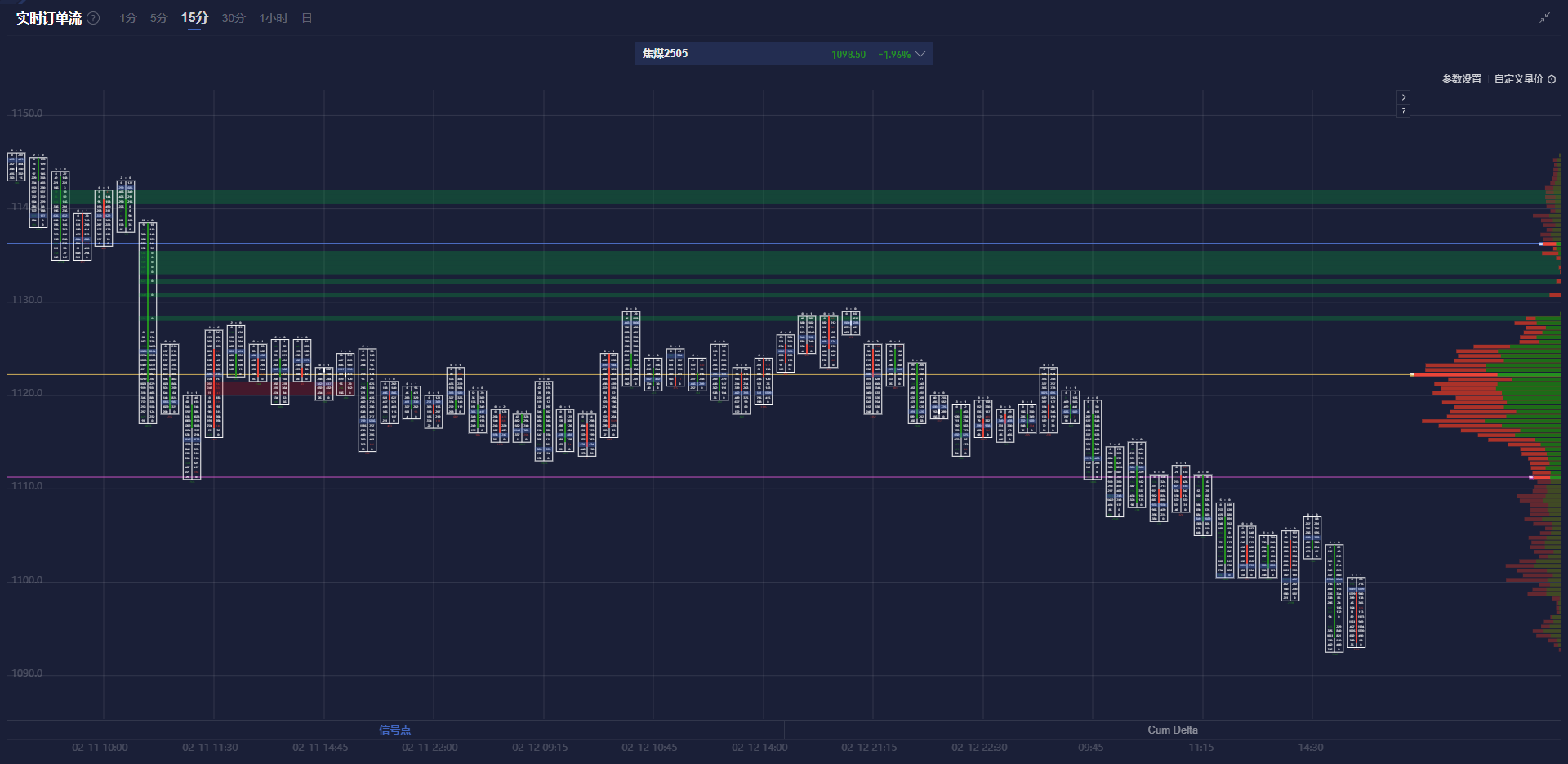Click the dropdown arrow after -1.96%
This screenshot has width=1568, height=764.
(920, 54)
